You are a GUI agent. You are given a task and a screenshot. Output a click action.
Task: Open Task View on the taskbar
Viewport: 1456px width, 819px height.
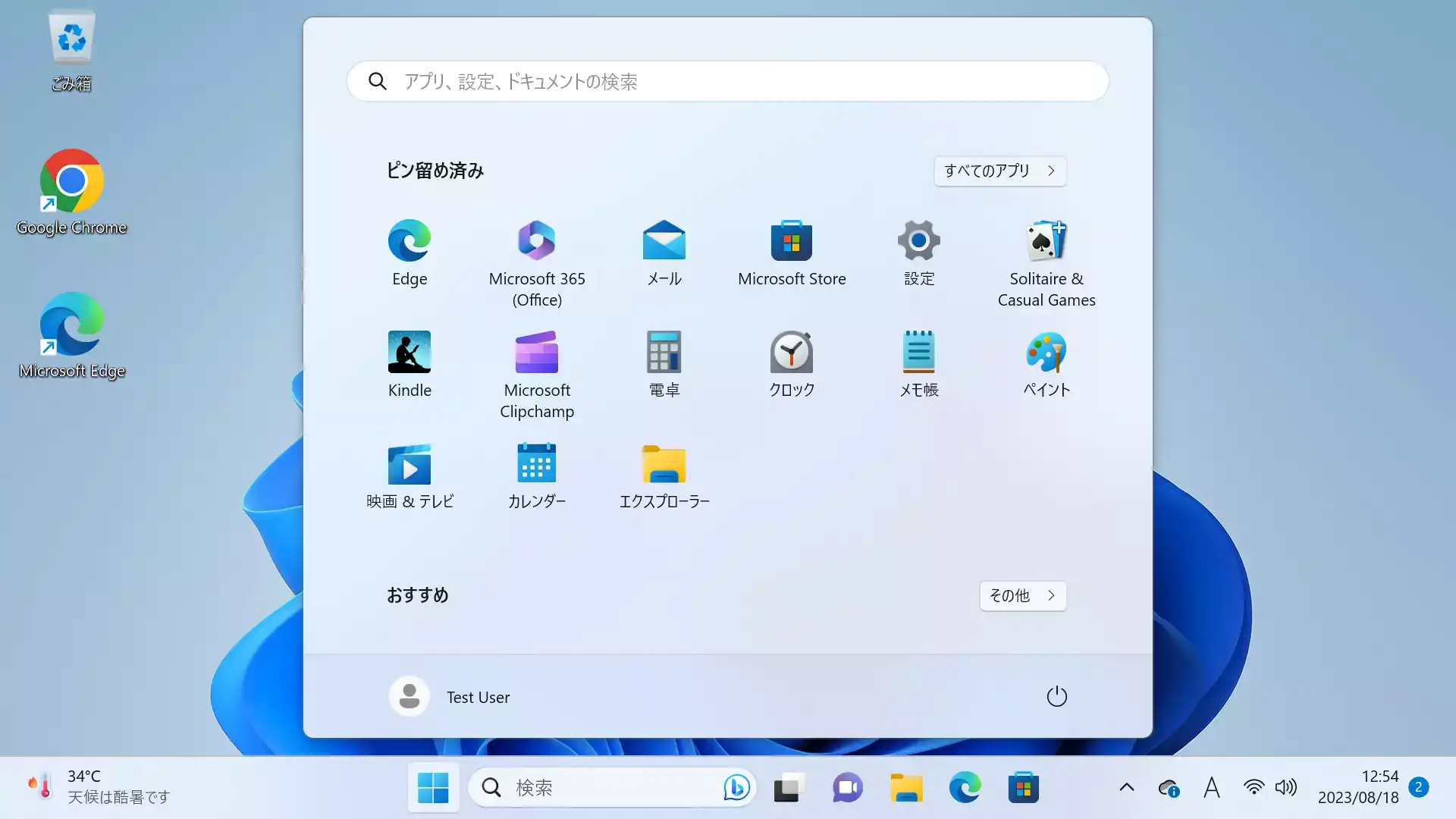tap(789, 787)
